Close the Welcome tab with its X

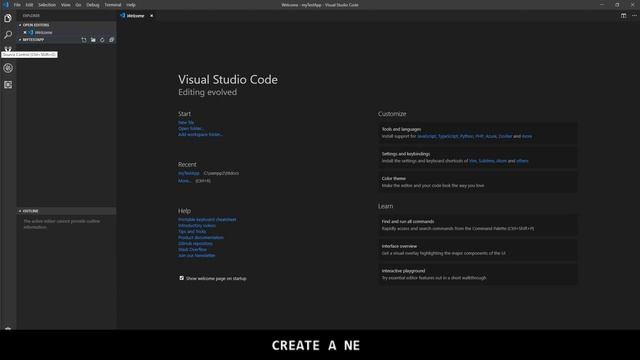point(151,16)
